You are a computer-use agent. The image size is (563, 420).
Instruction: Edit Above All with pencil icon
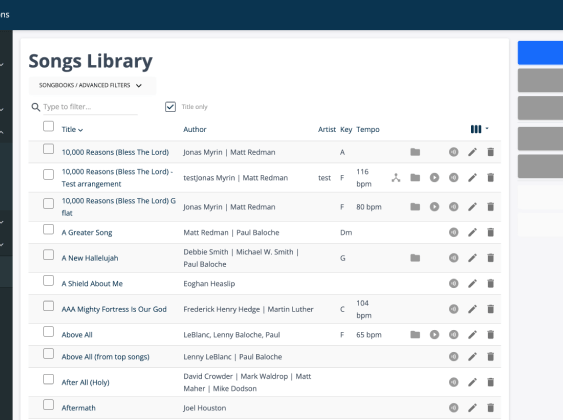coord(473,335)
